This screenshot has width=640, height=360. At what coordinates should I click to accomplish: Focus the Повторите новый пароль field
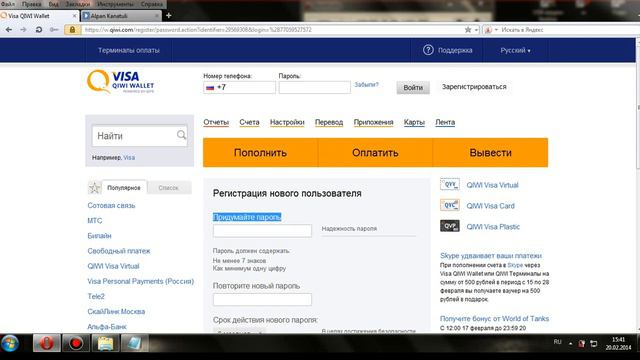(x=262, y=299)
